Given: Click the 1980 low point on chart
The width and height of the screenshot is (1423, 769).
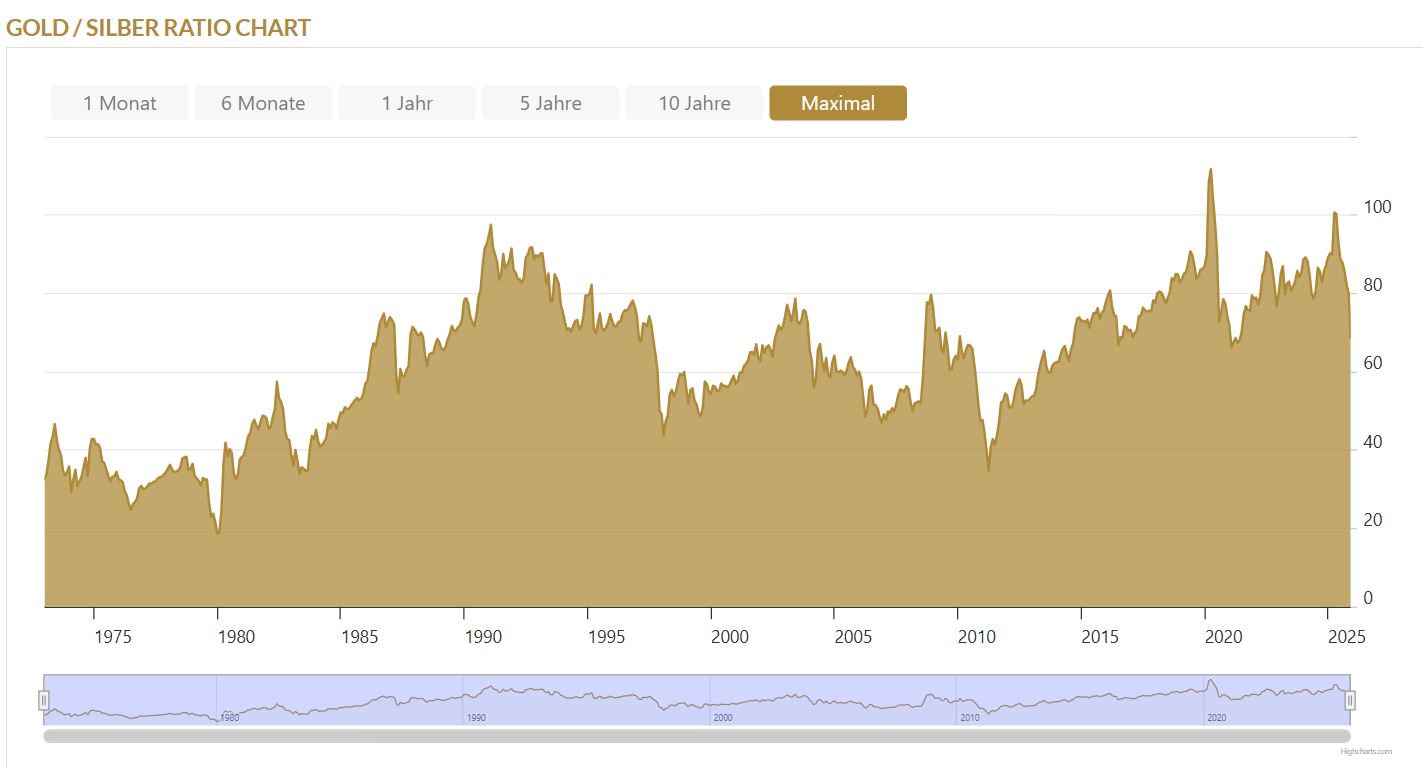Looking at the screenshot, I should 217,532.
